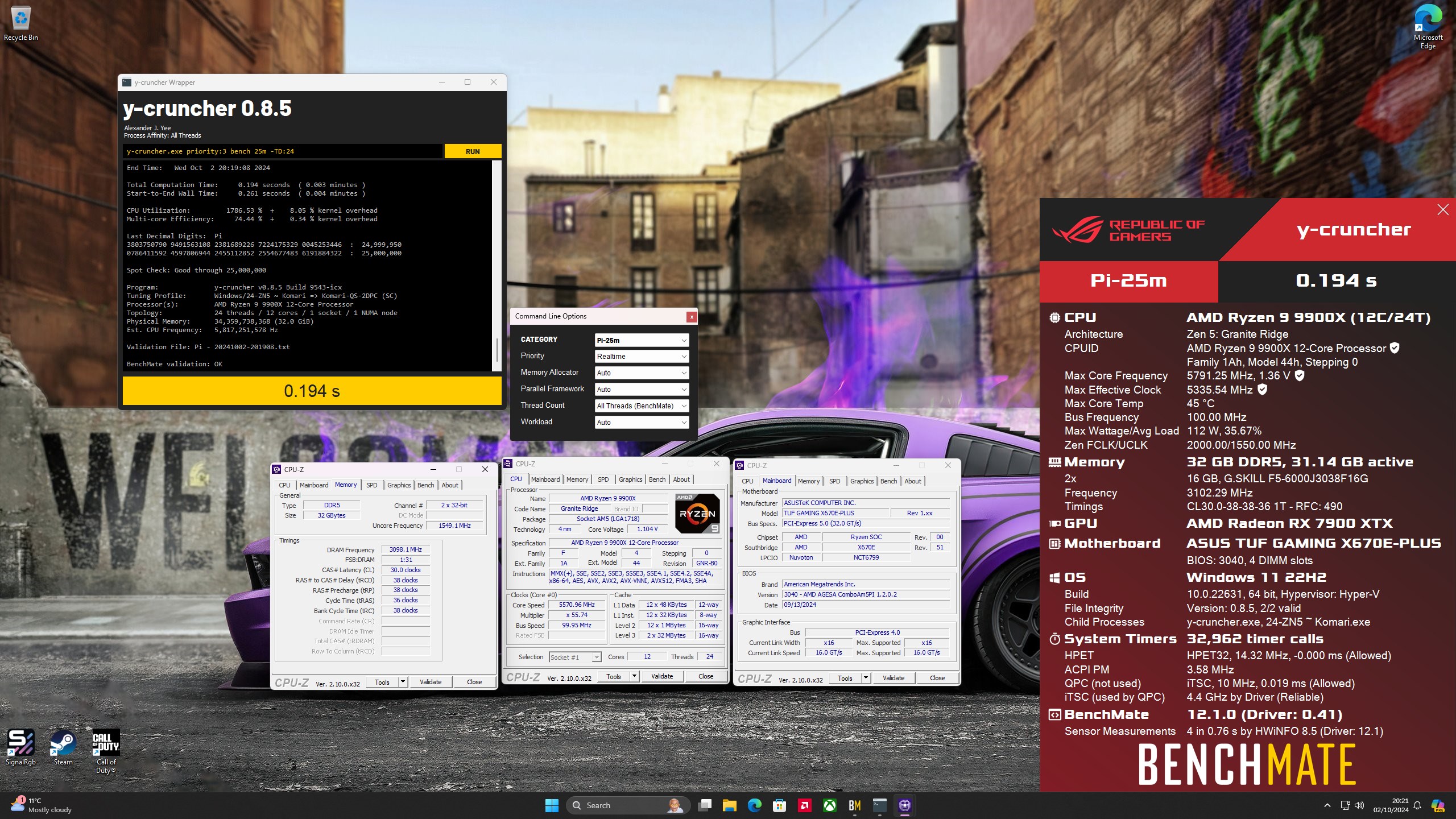
Task: Open Bench tab in CPU-tab CPU-Z window
Action: (x=657, y=479)
